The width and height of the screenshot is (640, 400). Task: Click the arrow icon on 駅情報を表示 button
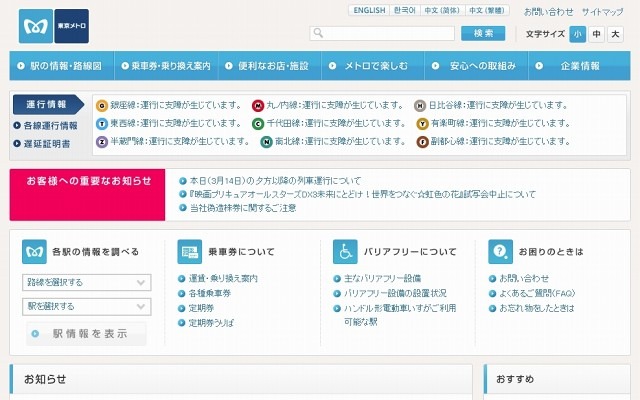pos(36,333)
